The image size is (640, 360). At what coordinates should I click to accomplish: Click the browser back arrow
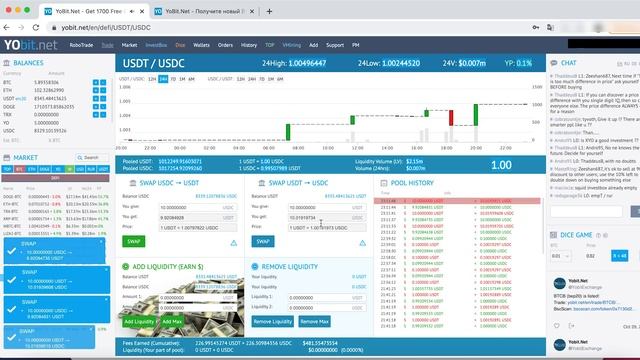click(x=7, y=27)
